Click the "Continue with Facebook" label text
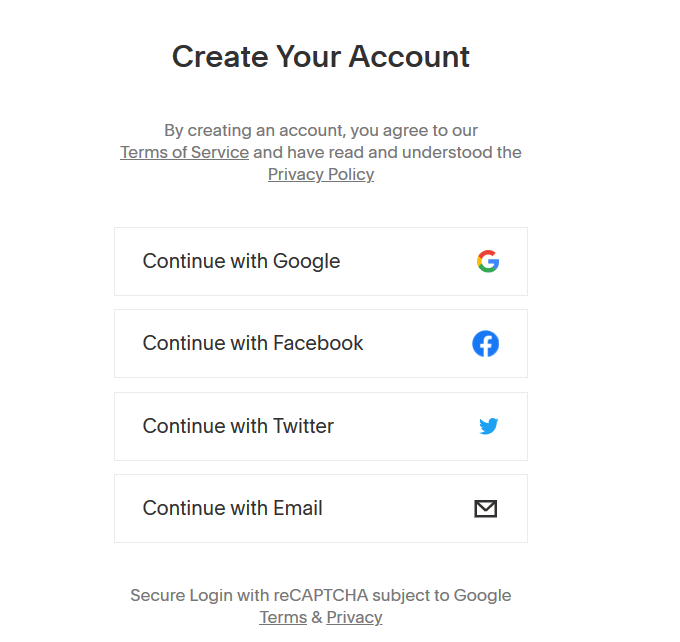Viewport: 680px width, 642px height. 253,343
